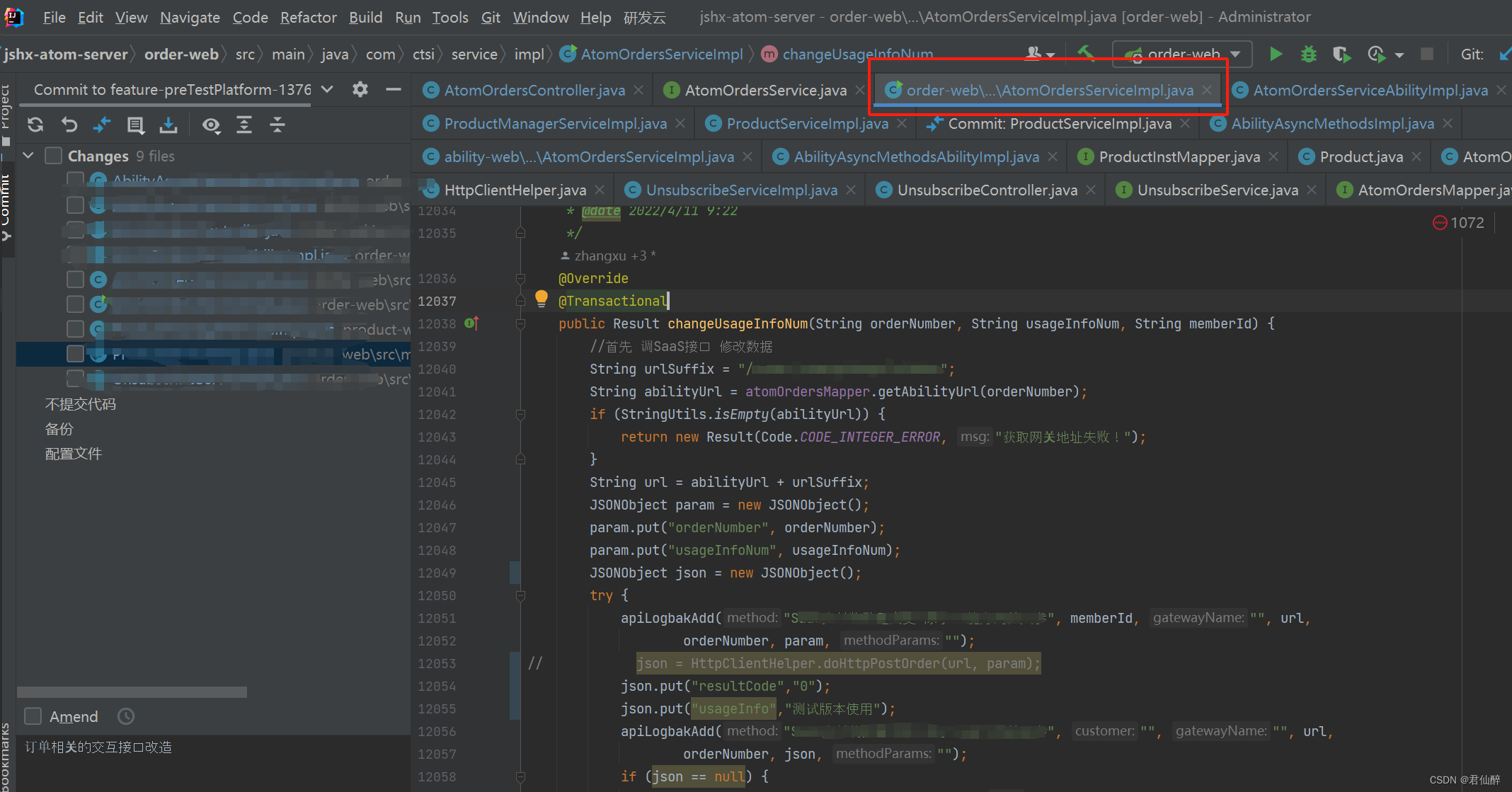Open the Commit to branch dropdown arrow
Viewport: 1512px width, 792px height.
pyautogui.click(x=327, y=89)
